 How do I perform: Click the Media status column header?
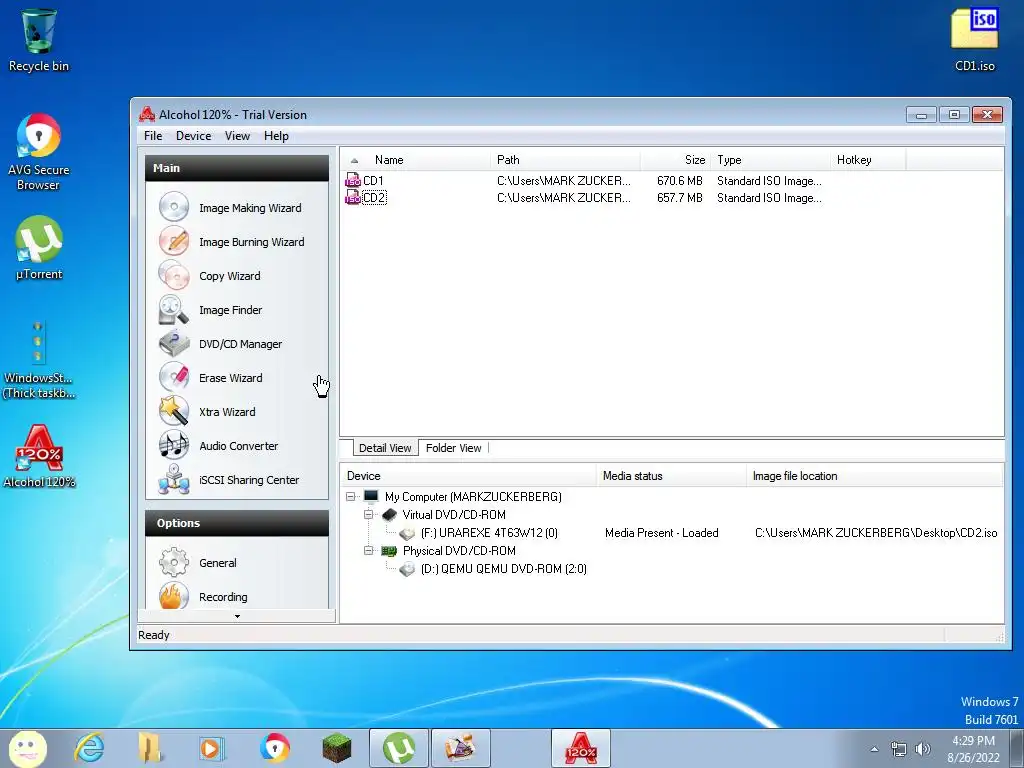click(x=671, y=476)
